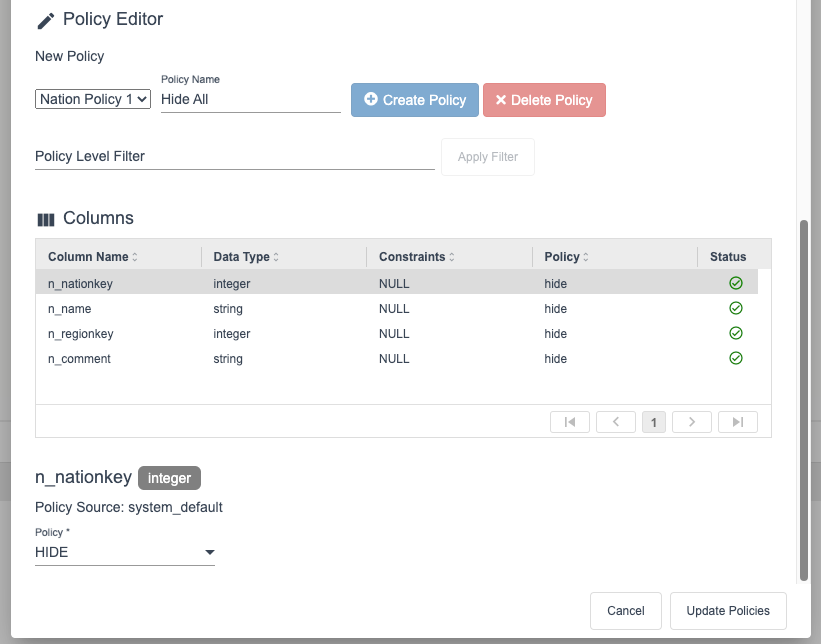Screen dimensions: 821x644
Task: Focus the Policy Level Filter field
Action: click(x=234, y=156)
